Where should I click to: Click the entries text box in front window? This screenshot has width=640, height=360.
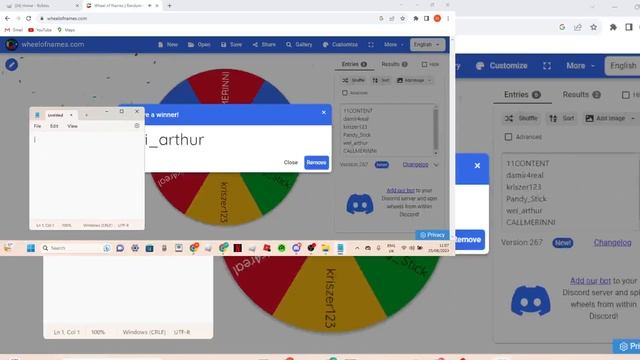click(387, 130)
